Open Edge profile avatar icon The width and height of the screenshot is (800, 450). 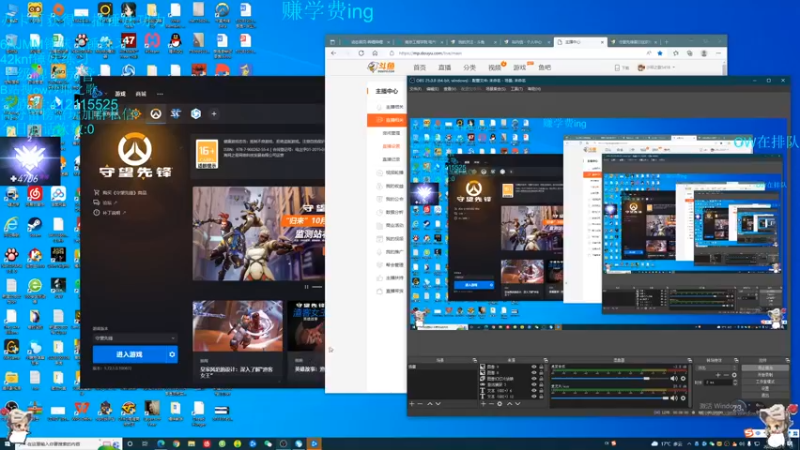pyautogui.click(x=704, y=53)
